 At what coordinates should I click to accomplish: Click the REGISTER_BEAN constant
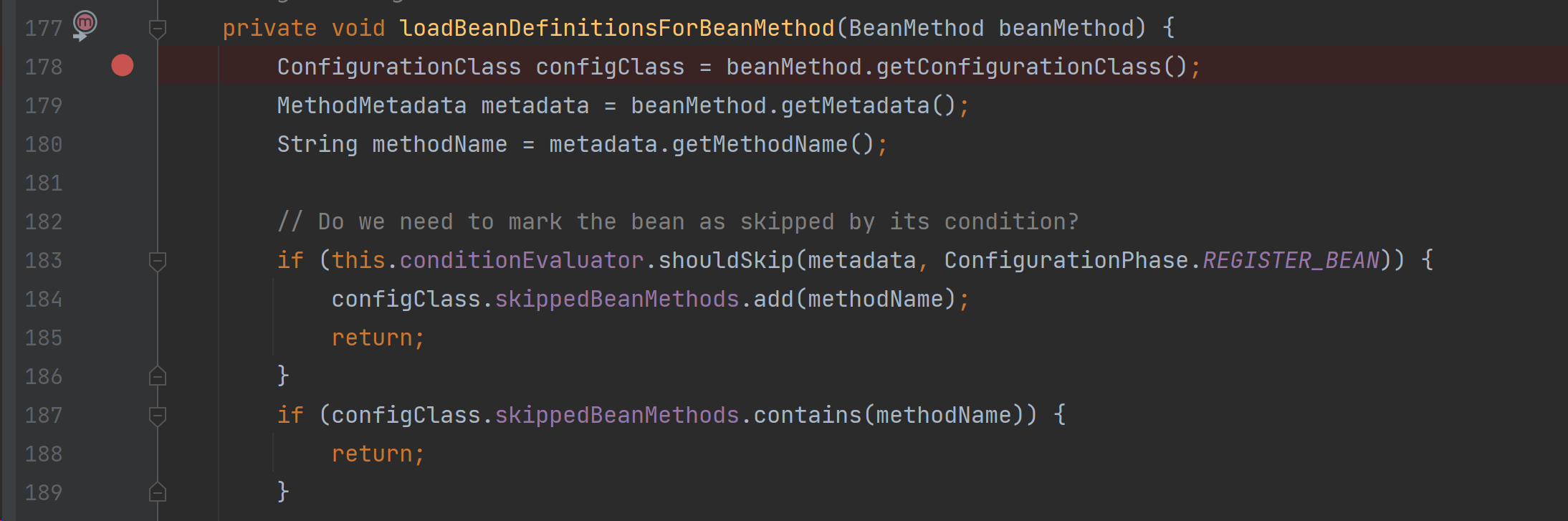1291,260
